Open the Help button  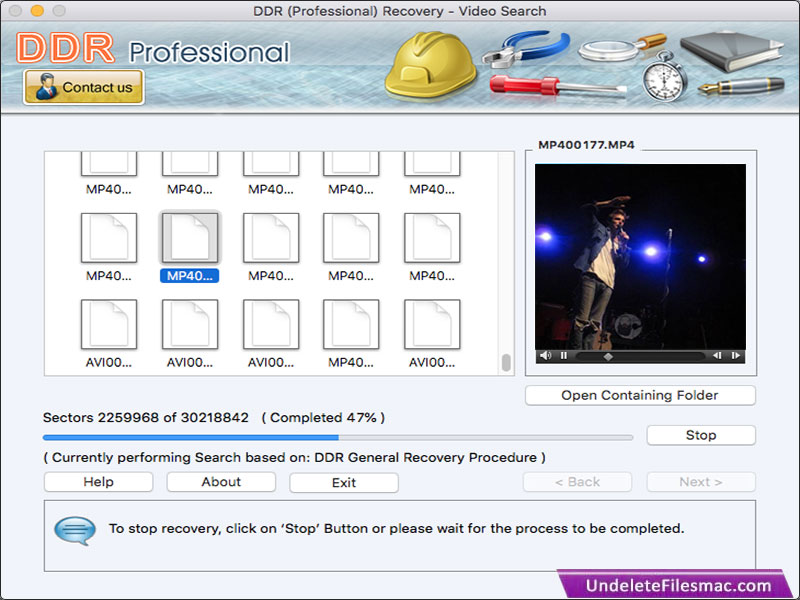tap(98, 482)
